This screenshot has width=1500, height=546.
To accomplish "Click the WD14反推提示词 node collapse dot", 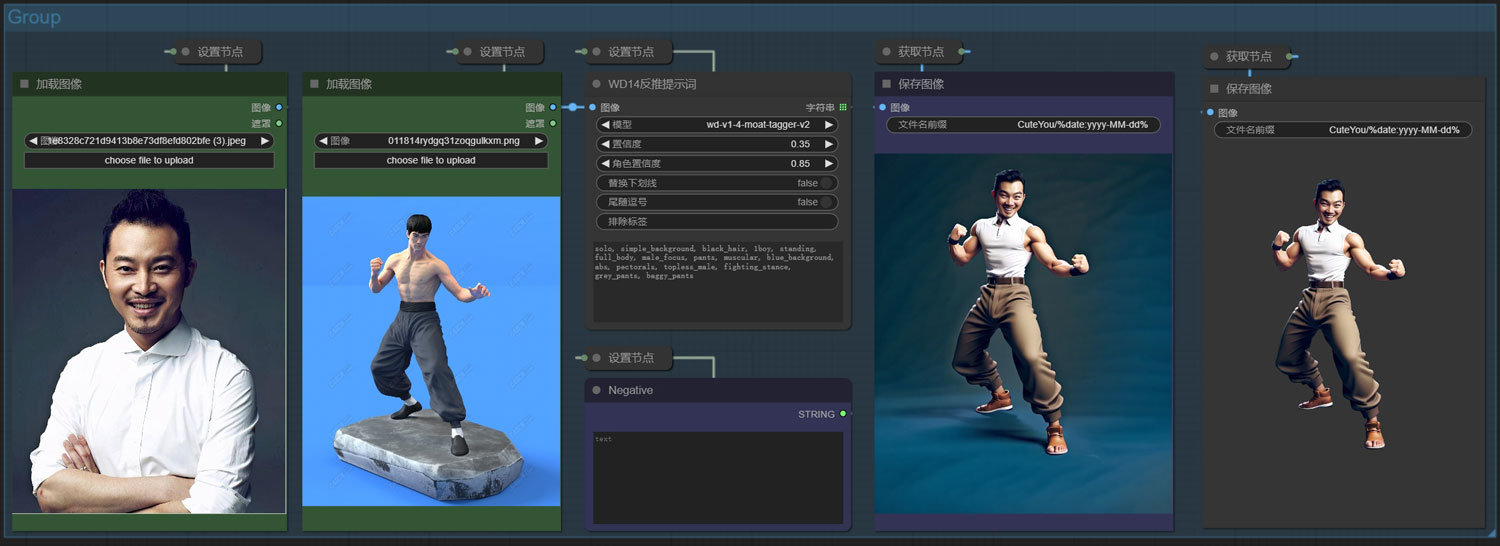I will pos(597,85).
